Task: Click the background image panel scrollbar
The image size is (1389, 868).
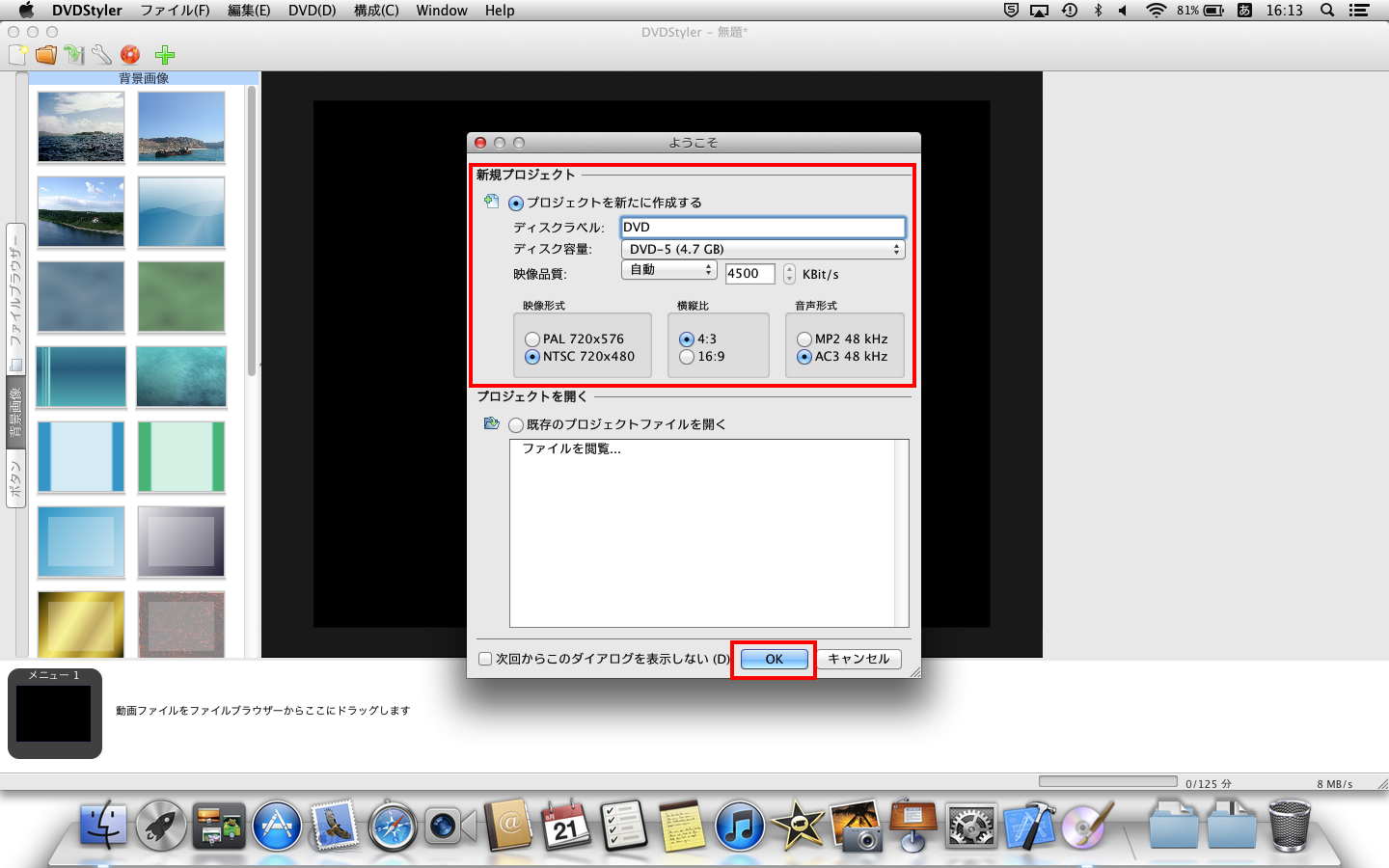Action: (x=252, y=231)
